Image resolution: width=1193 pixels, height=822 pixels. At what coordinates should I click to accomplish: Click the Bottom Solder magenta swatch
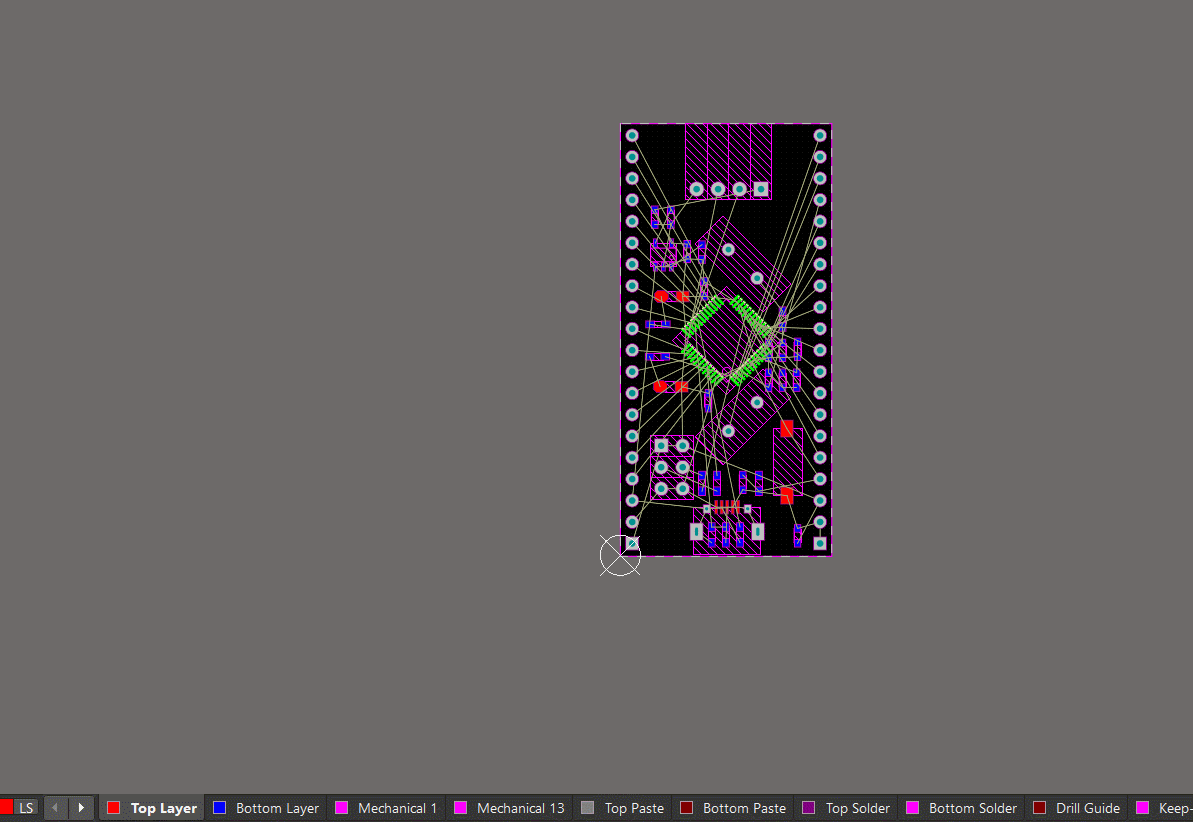click(912, 808)
